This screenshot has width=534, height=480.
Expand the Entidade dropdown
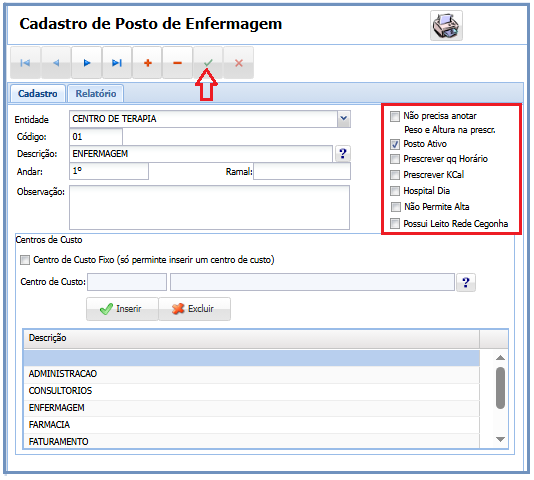click(x=344, y=119)
